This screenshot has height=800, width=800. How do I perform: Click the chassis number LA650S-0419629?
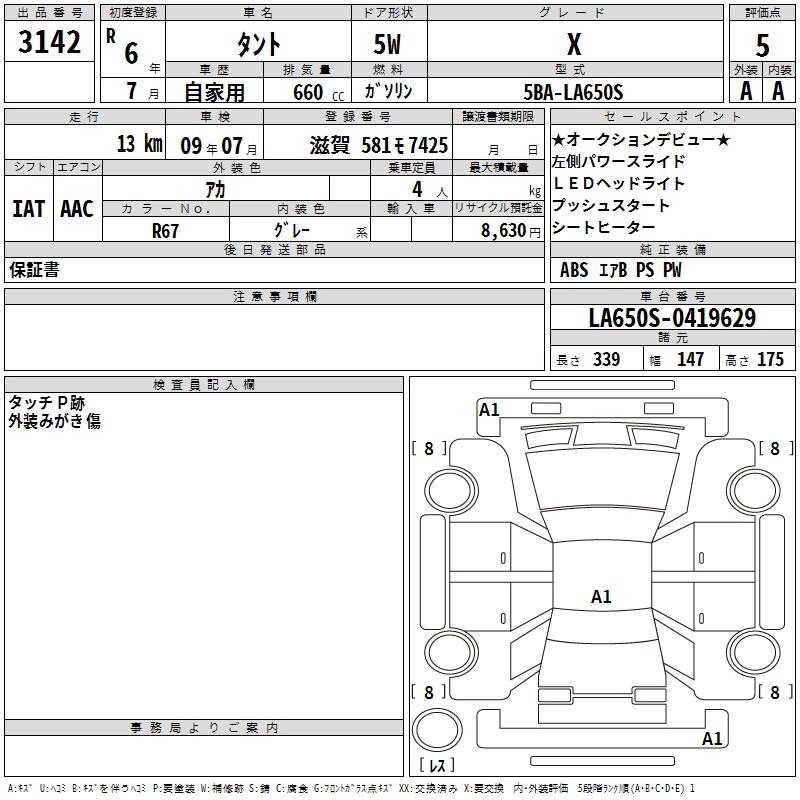click(672, 318)
